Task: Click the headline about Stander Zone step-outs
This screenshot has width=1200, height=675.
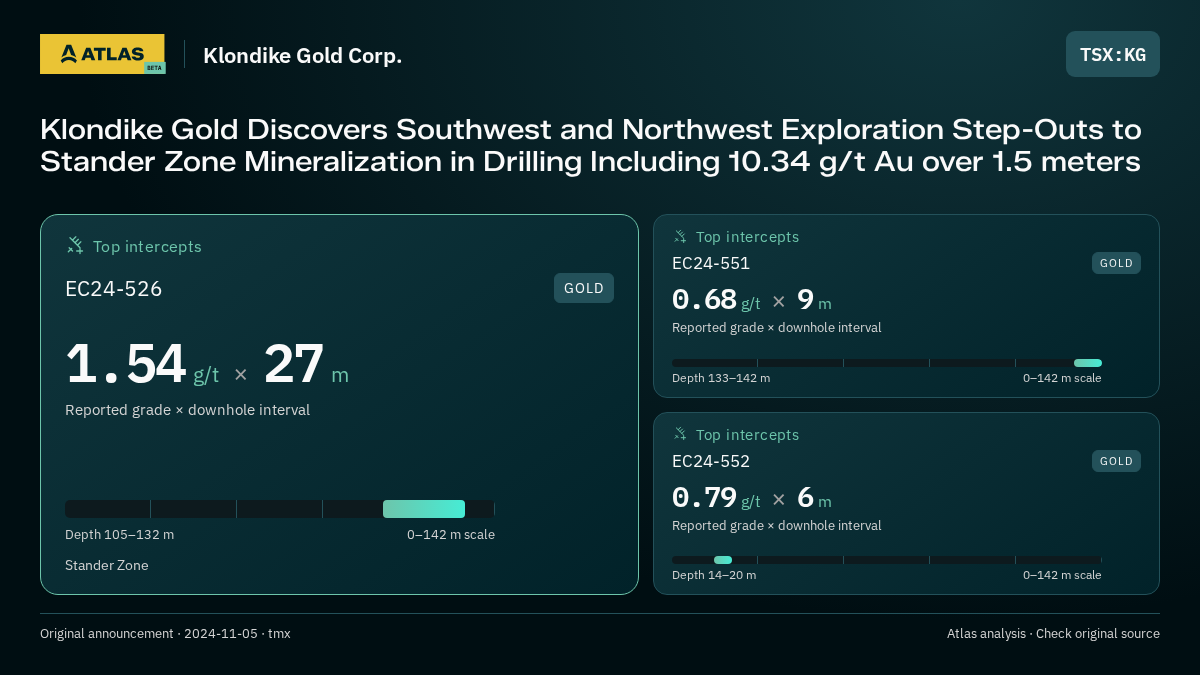Action: 591,146
